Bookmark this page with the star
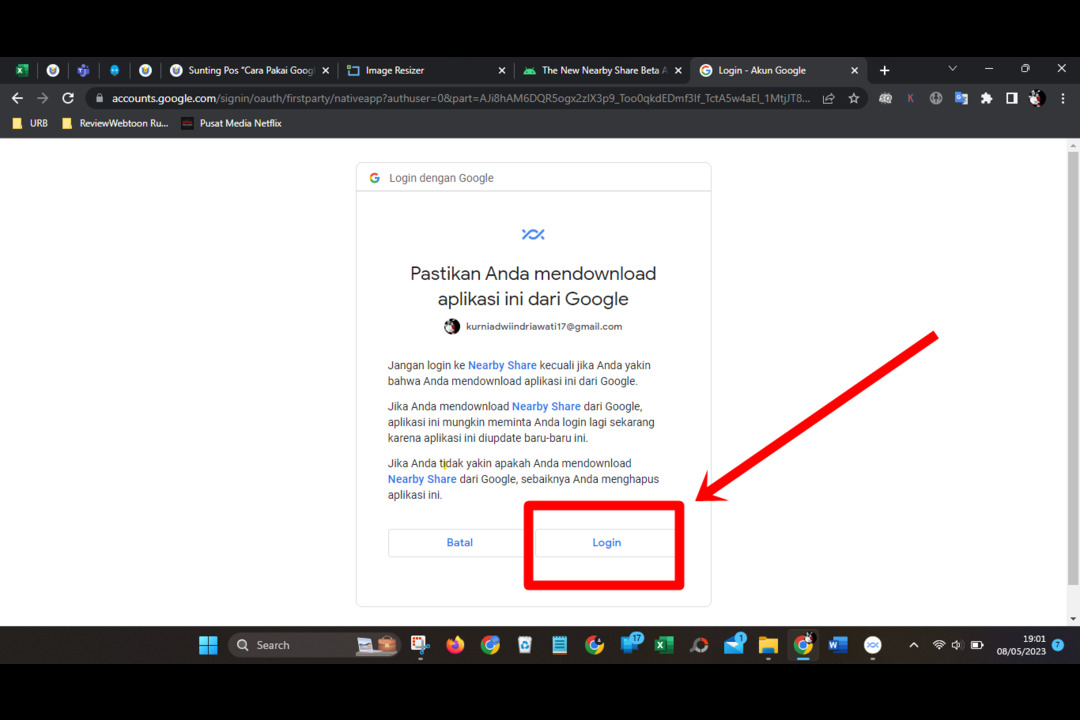The height and width of the screenshot is (720, 1080). coord(854,99)
